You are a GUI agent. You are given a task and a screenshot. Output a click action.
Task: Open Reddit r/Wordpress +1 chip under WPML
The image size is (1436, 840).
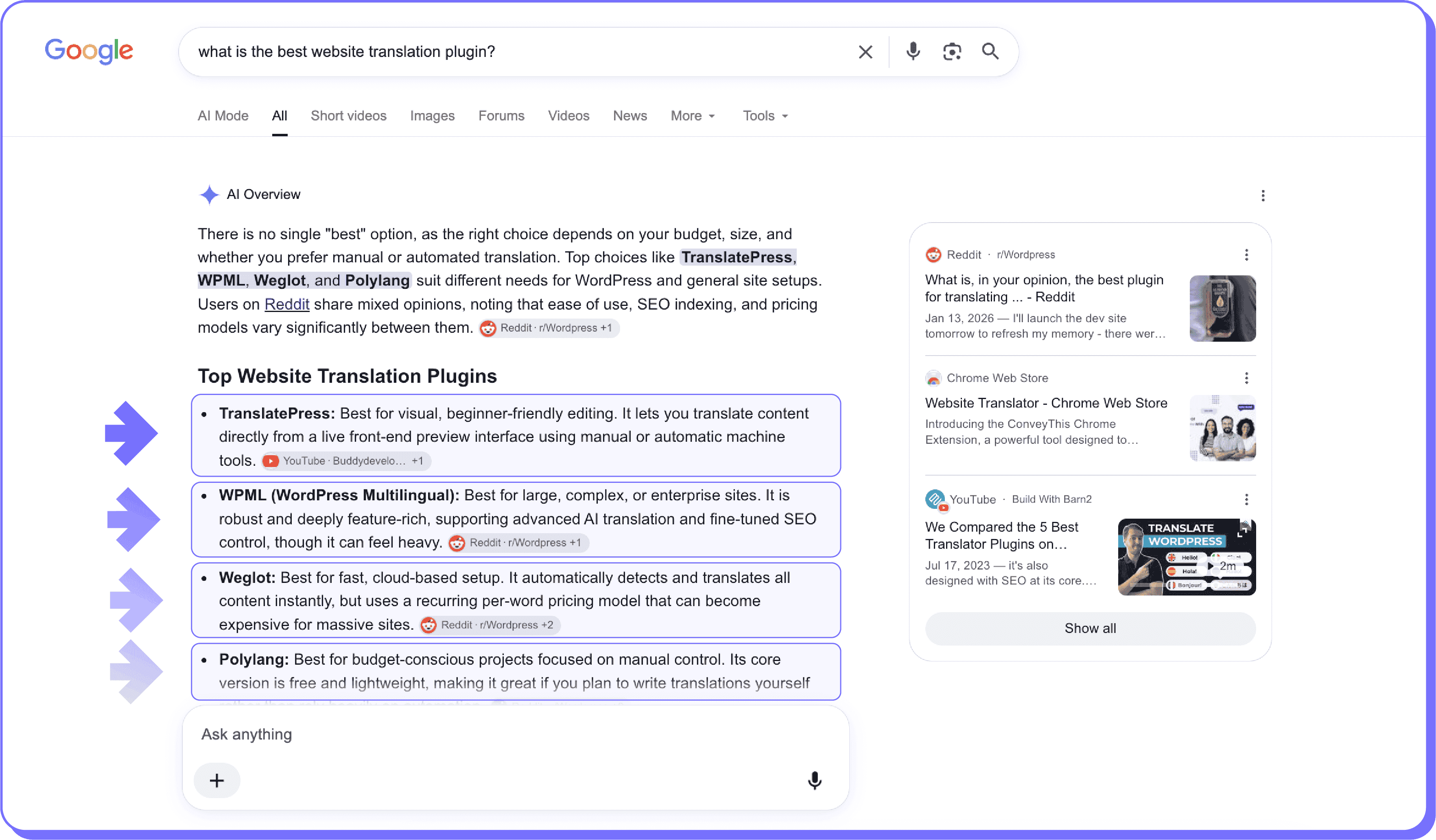518,543
